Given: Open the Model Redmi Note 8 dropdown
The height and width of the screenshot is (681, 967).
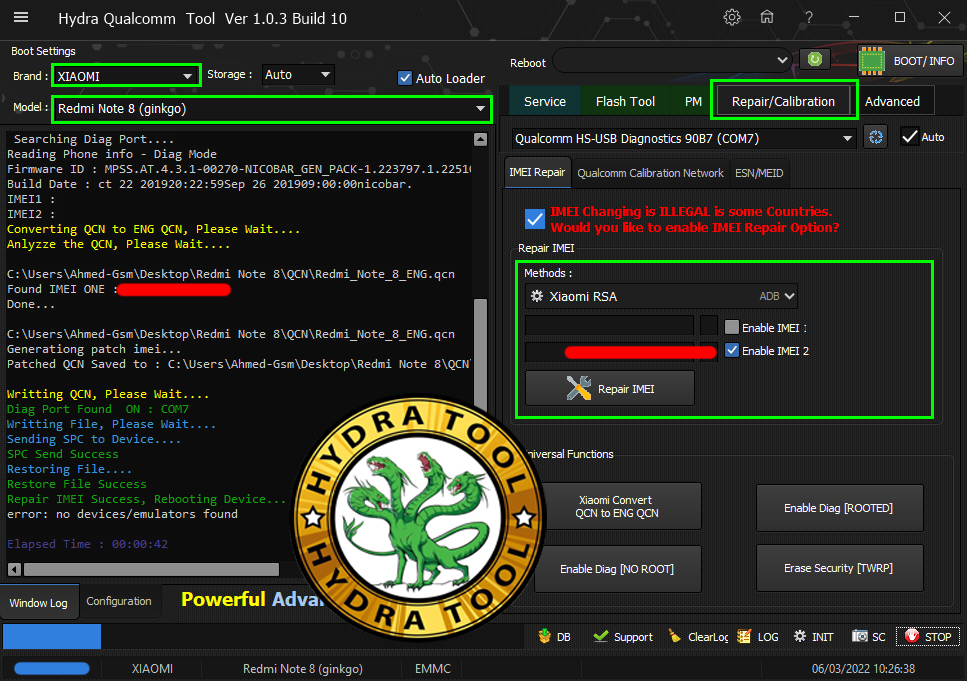Looking at the screenshot, I should pyautogui.click(x=480, y=108).
